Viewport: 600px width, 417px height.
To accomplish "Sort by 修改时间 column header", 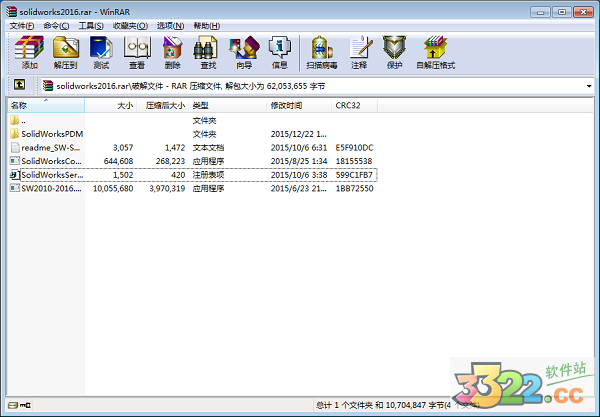I will click(x=299, y=106).
